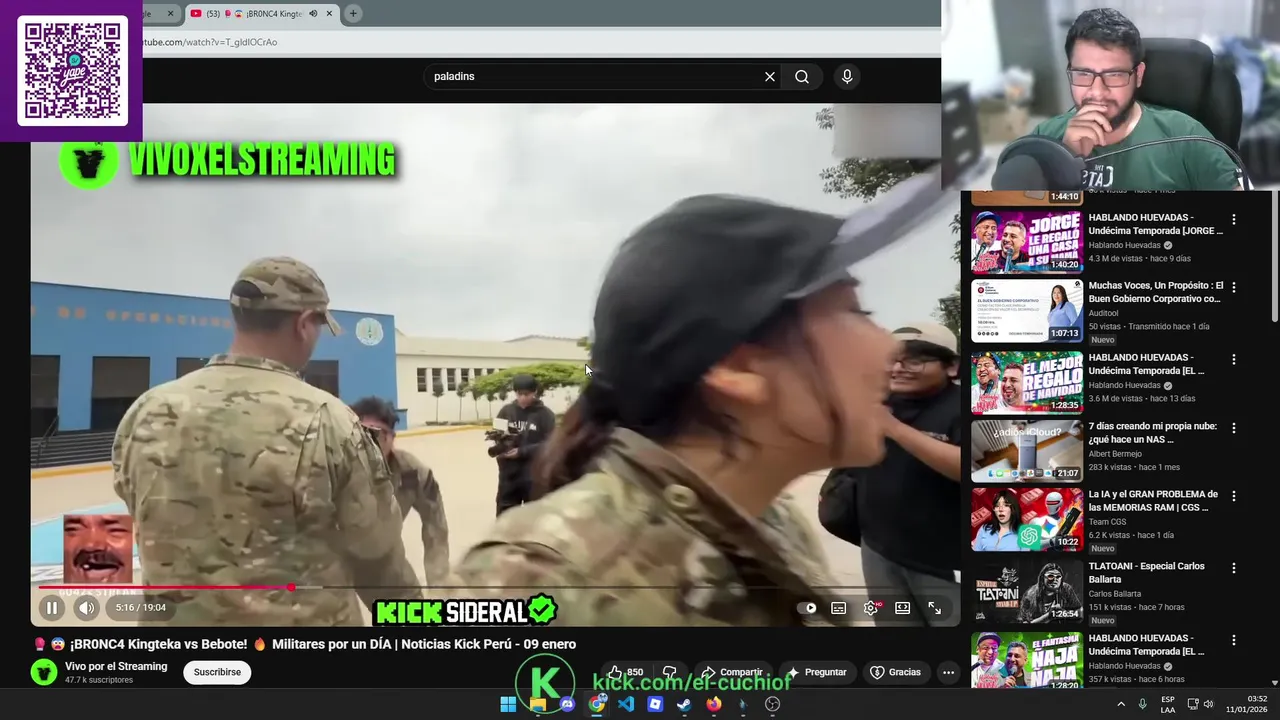Select the BR0NC4 Kingteka YouTube tab
The image size is (1280, 720).
pos(262,13)
